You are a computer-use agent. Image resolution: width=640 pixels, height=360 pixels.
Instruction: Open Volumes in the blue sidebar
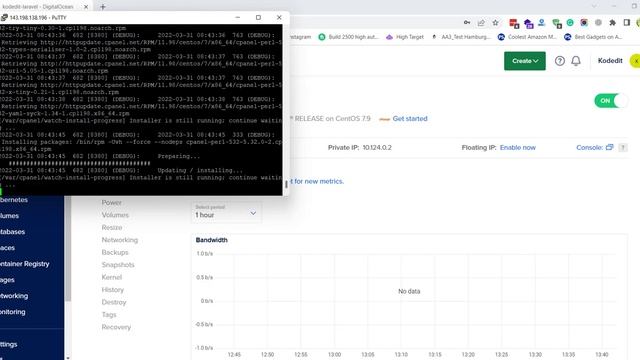(x=9, y=216)
